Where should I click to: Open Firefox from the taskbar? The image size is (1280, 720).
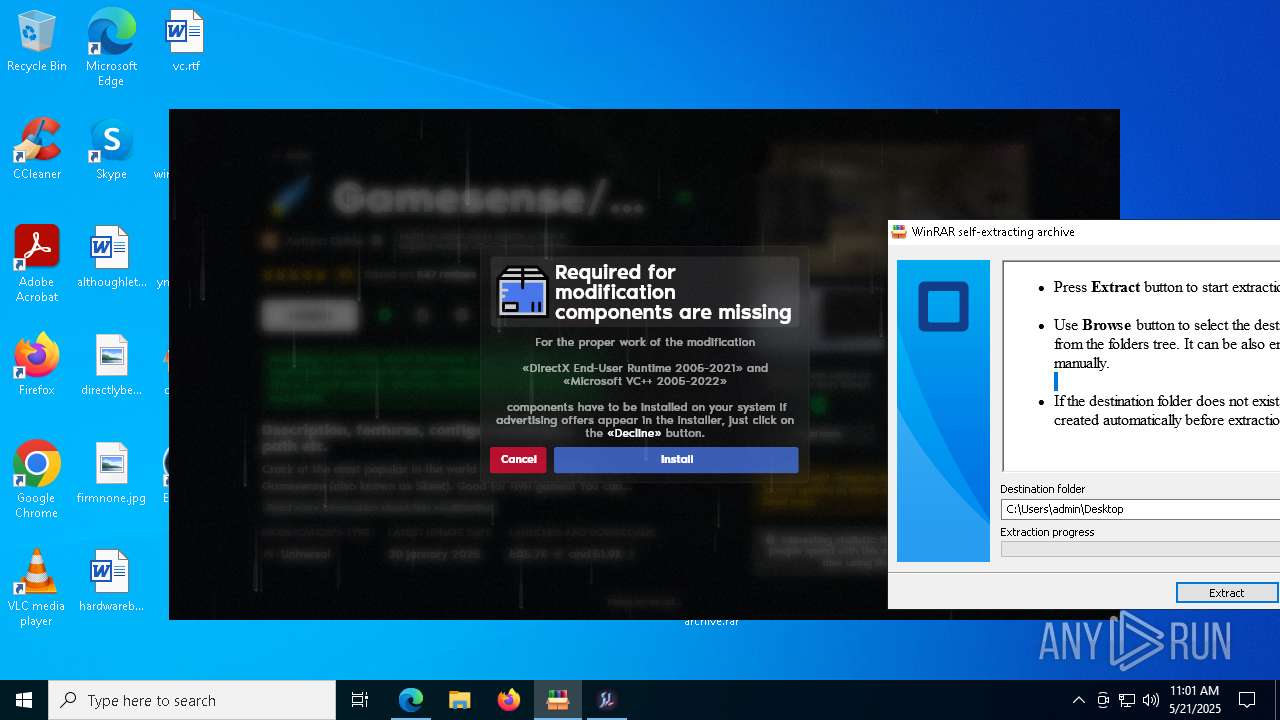point(509,700)
